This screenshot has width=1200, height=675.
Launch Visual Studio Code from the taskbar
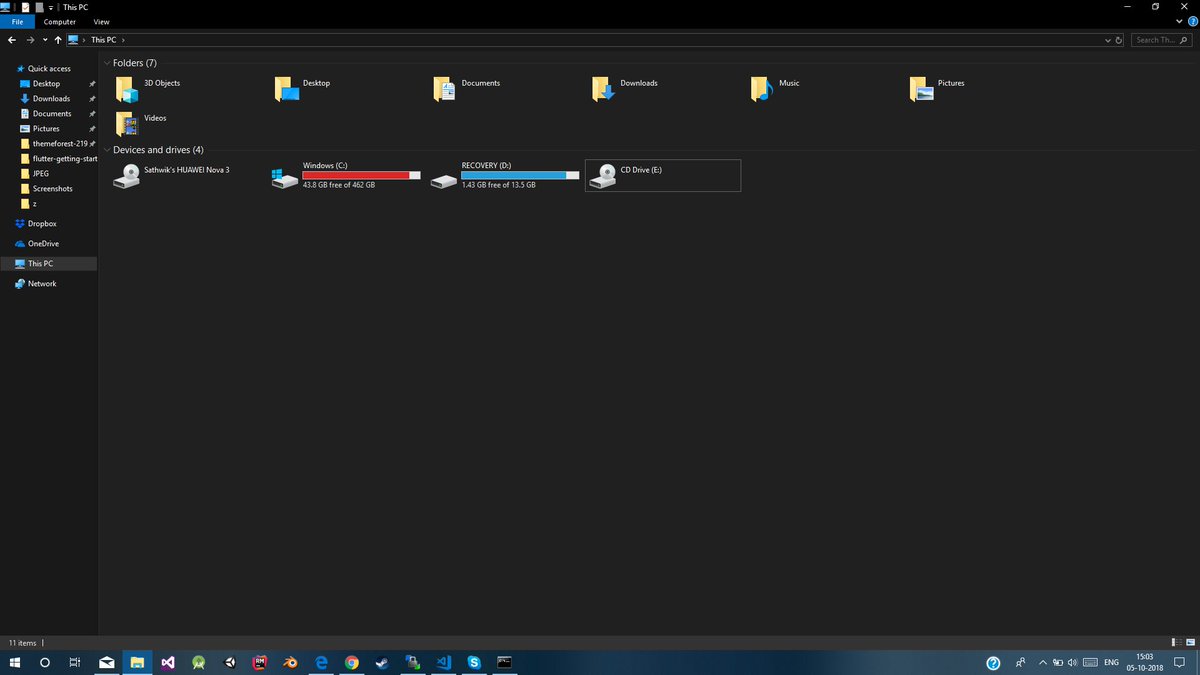(442, 662)
